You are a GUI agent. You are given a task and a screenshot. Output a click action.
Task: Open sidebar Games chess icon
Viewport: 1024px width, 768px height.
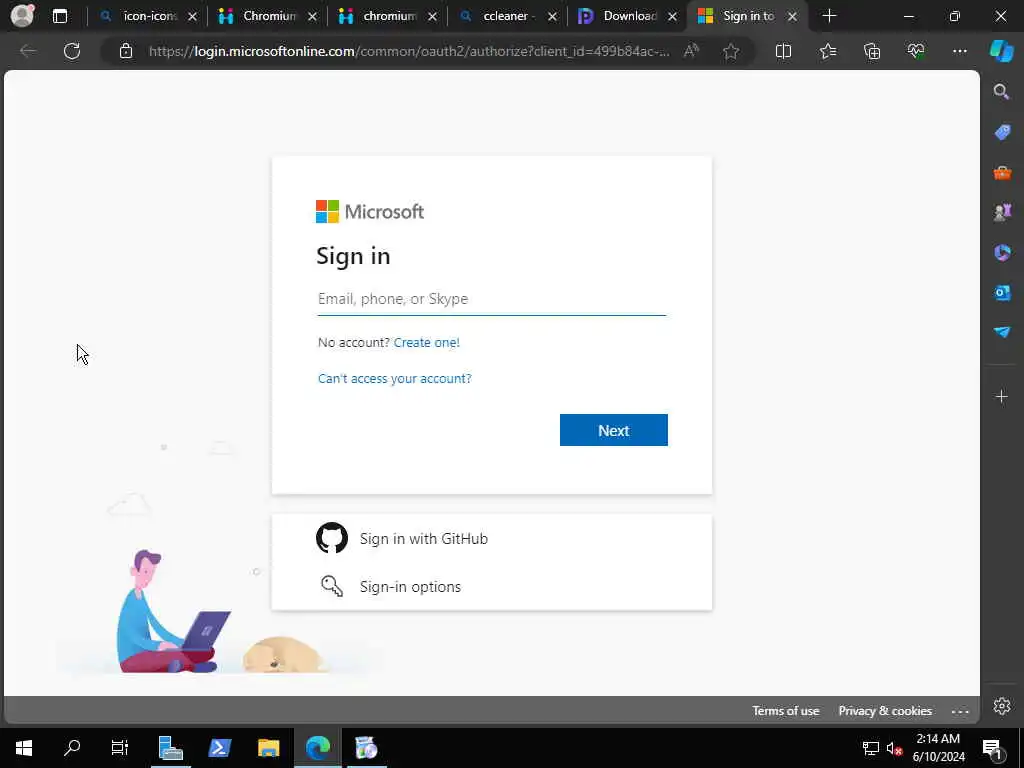1002,212
